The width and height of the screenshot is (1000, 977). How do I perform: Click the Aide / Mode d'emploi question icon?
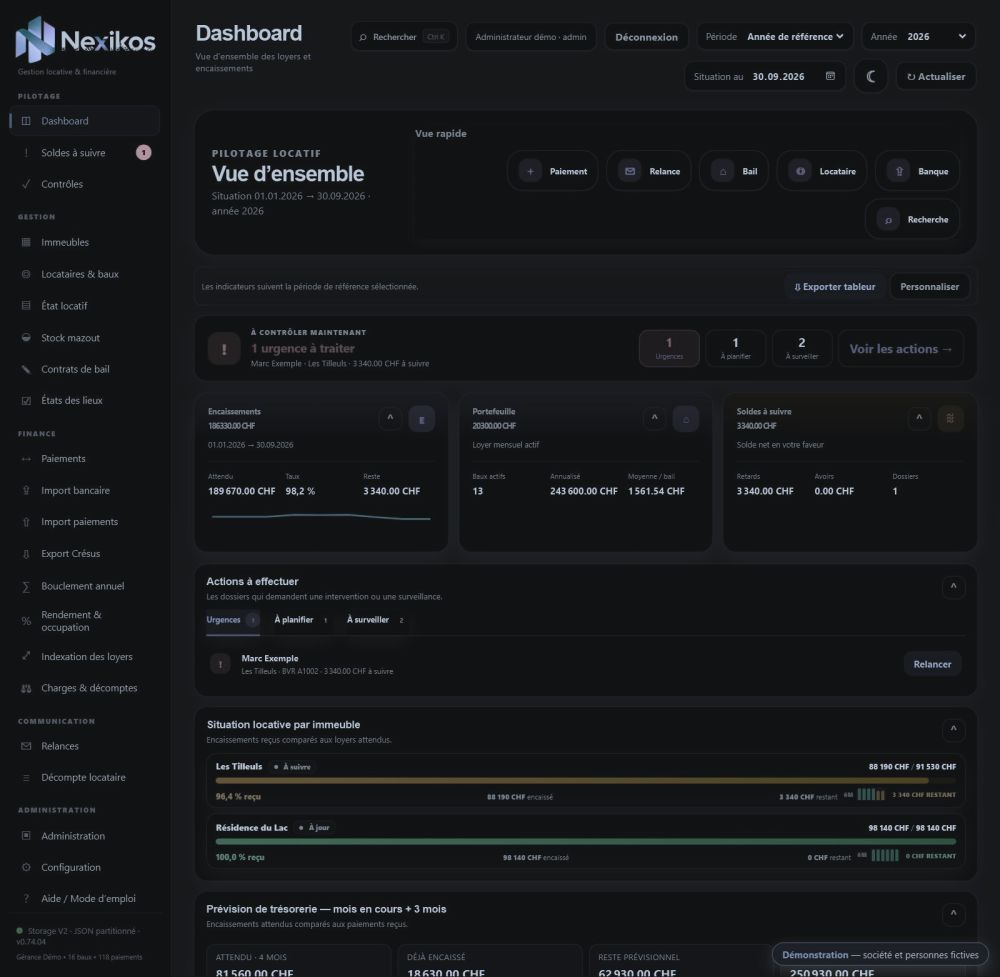tap(26, 899)
